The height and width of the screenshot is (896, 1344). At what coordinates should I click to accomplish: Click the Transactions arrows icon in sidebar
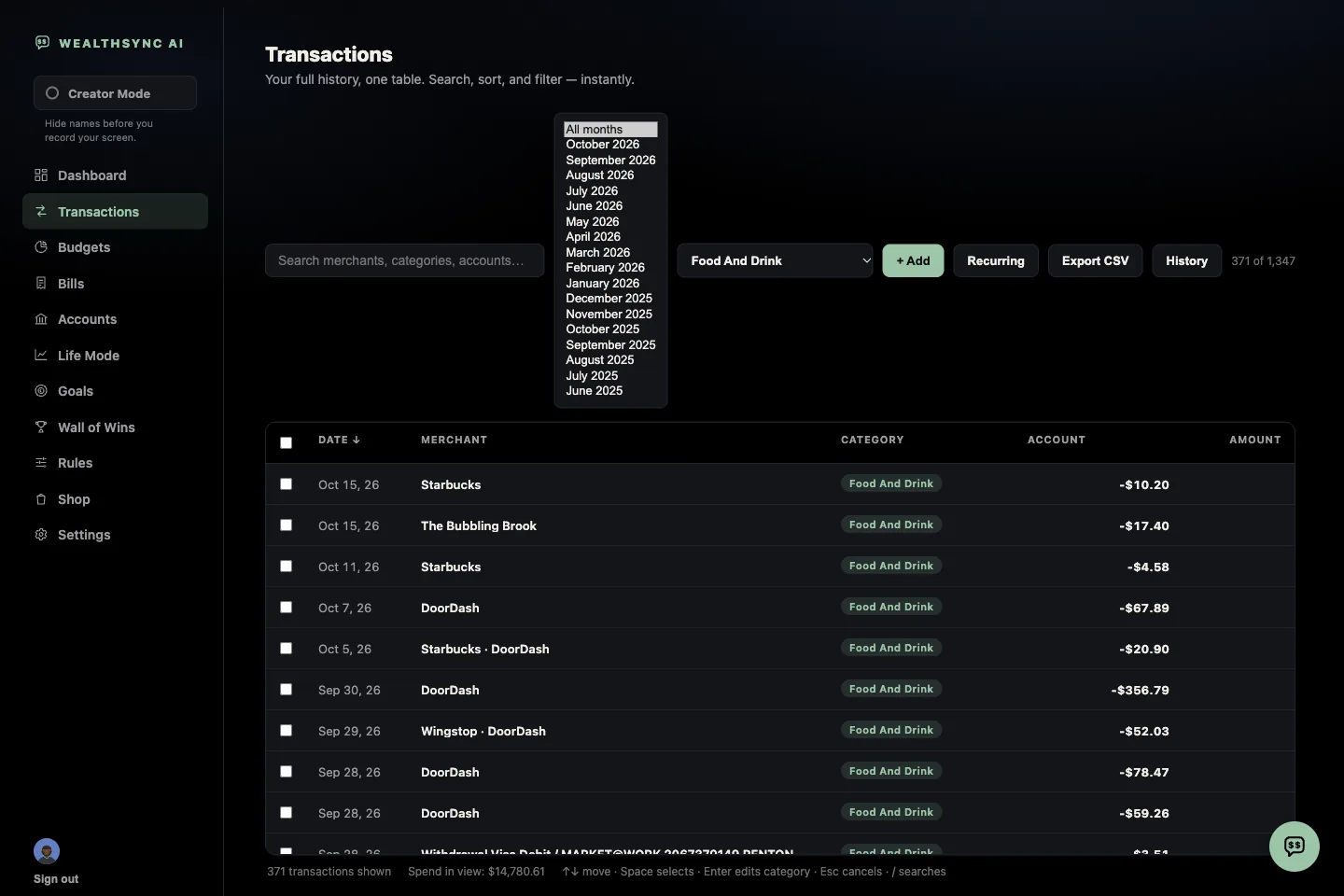(41, 211)
